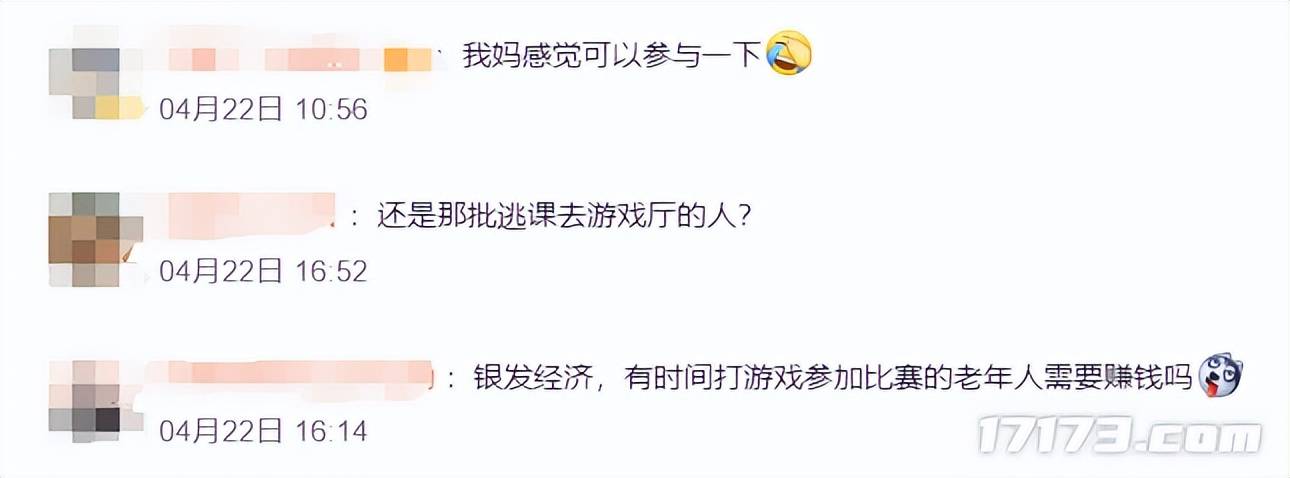Click the 04月22日 10:56 timestamp

point(264,109)
